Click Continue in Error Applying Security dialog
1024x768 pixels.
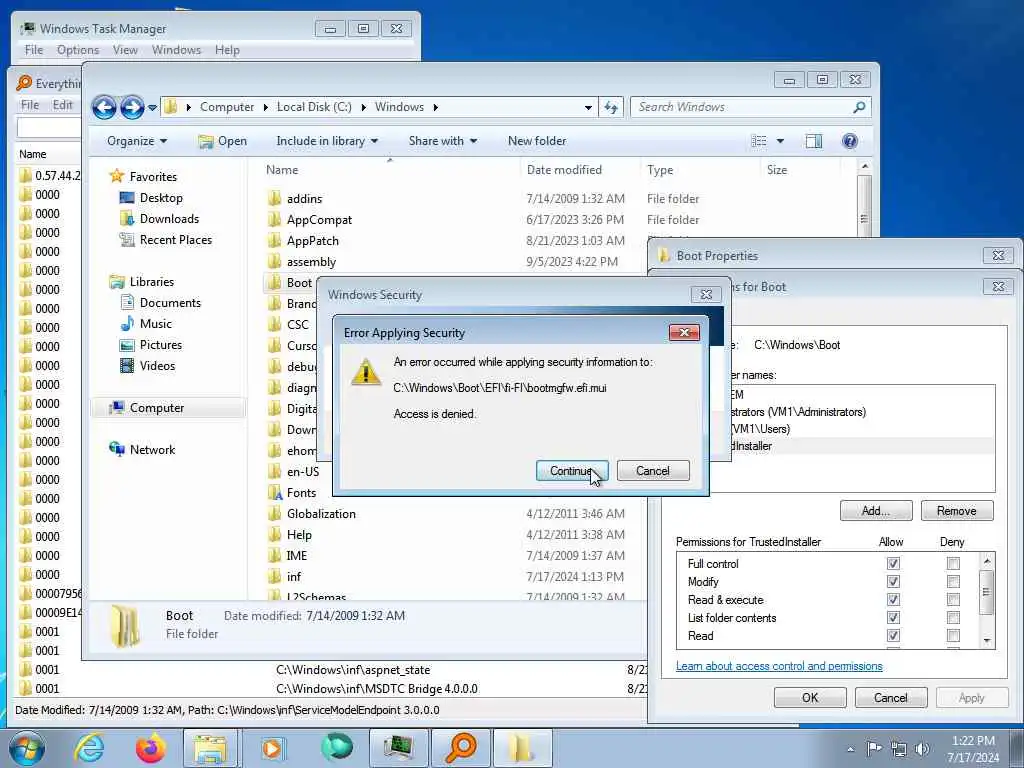[x=571, y=471]
